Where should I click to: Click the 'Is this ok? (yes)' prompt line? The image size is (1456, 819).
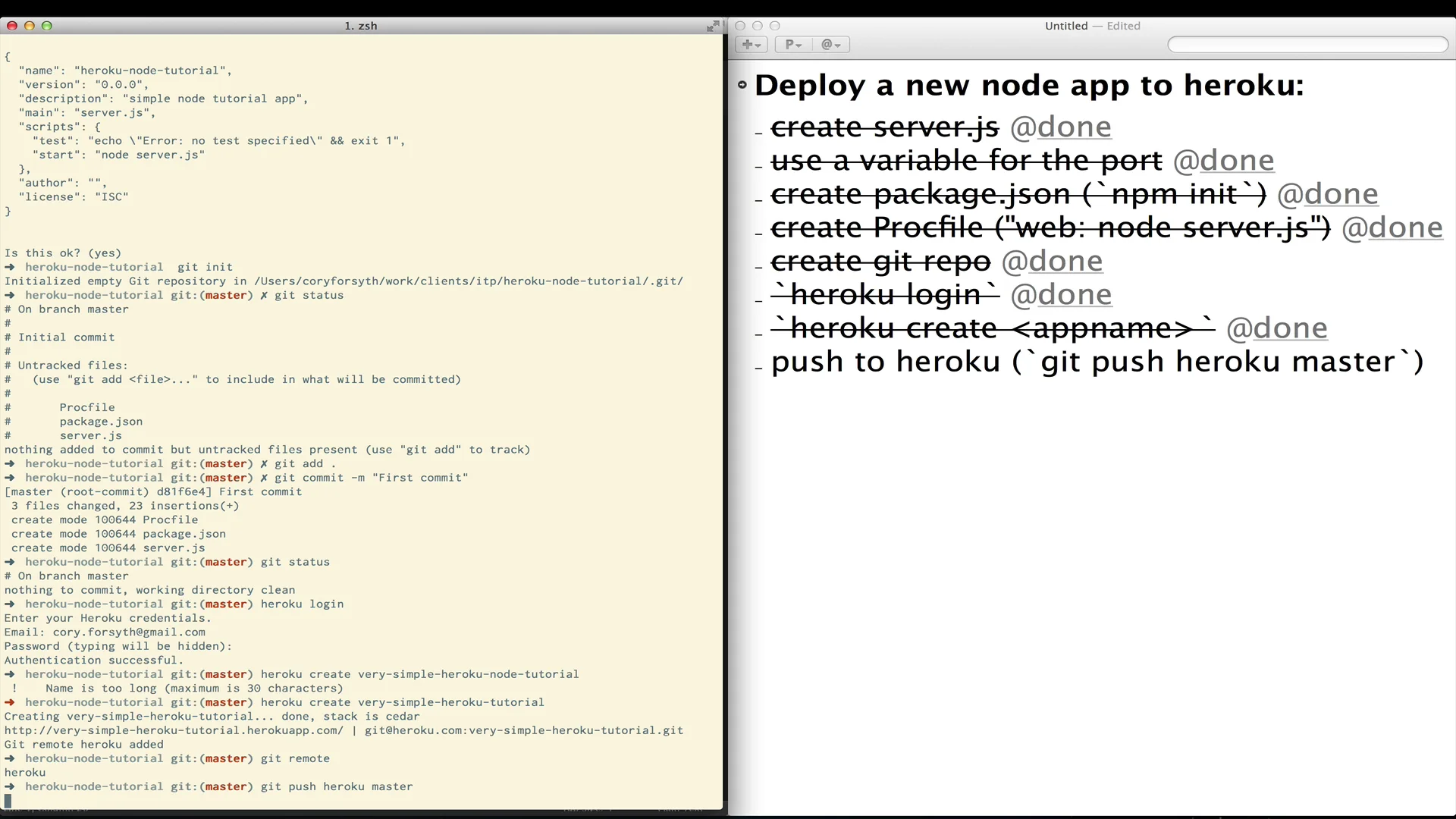point(63,253)
